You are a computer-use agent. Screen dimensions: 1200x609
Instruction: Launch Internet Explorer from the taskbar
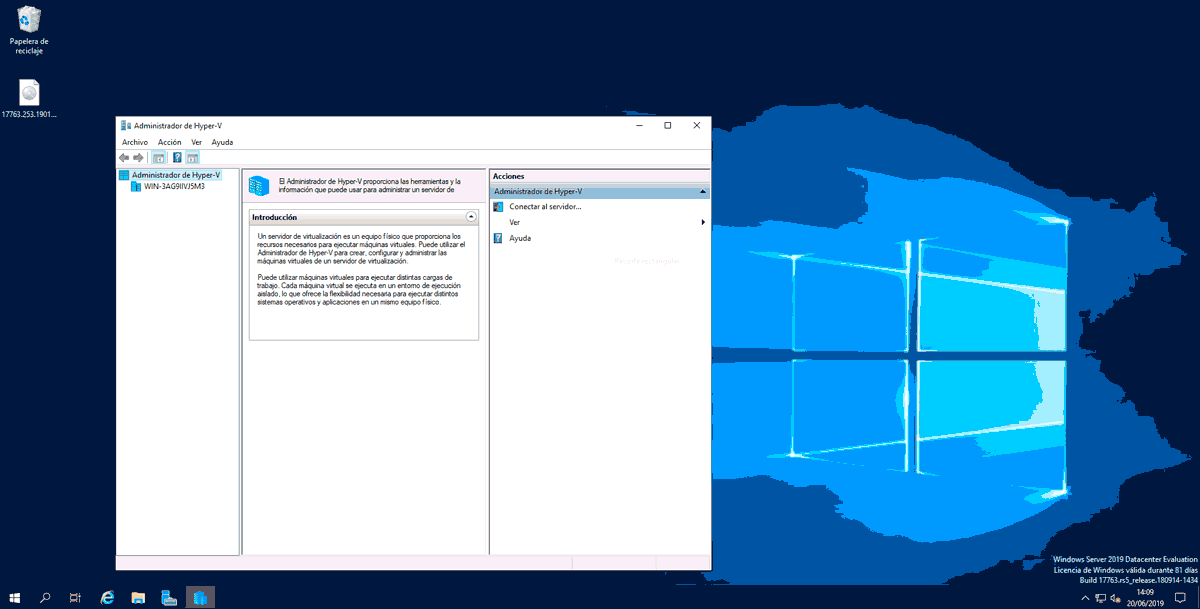[x=108, y=598]
